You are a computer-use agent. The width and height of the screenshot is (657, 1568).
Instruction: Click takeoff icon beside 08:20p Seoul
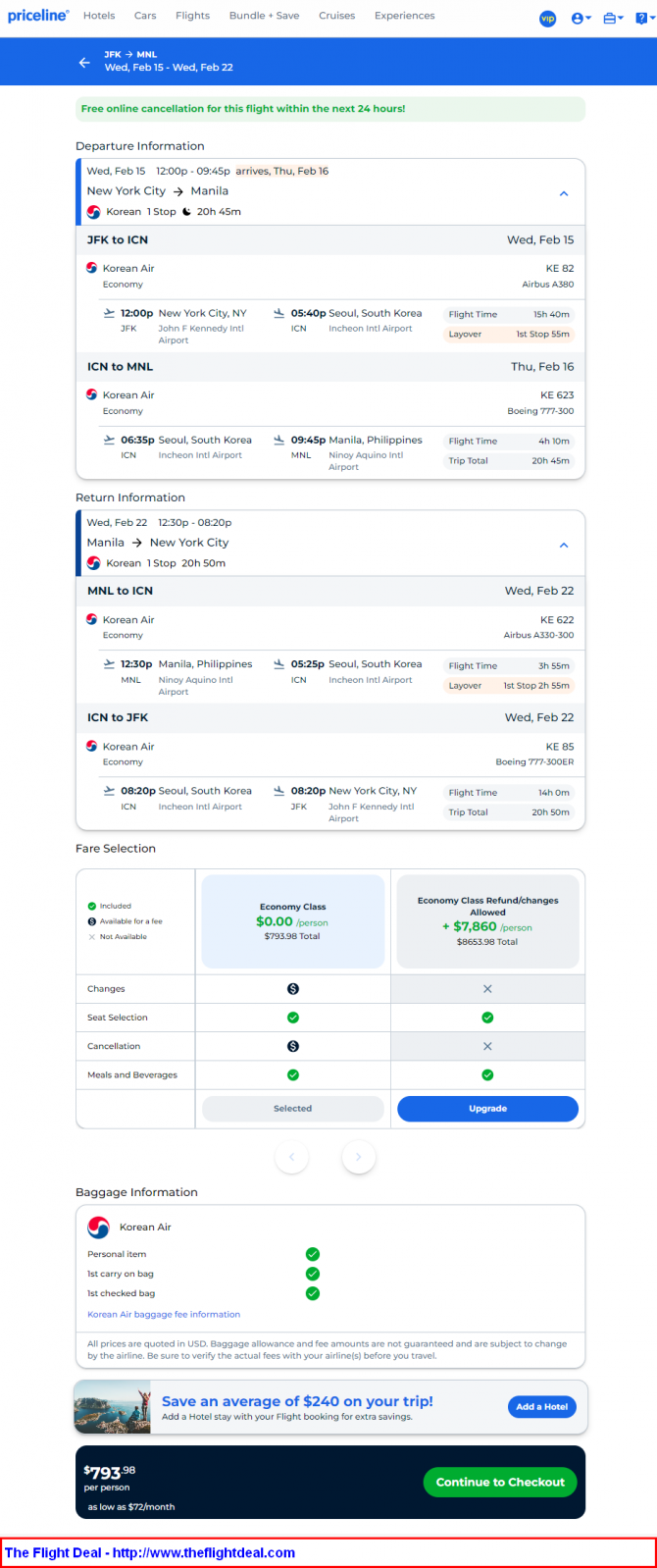109,791
